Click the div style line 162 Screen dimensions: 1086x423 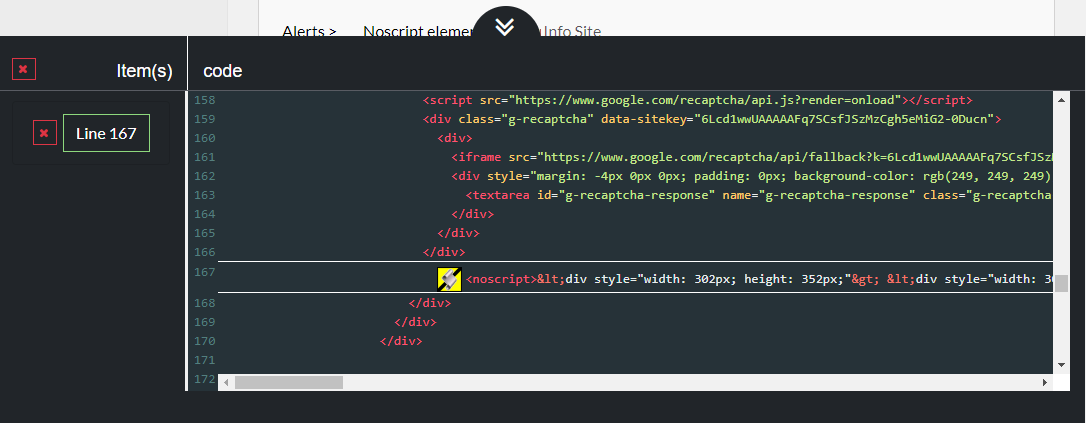pyautogui.click(x=752, y=176)
